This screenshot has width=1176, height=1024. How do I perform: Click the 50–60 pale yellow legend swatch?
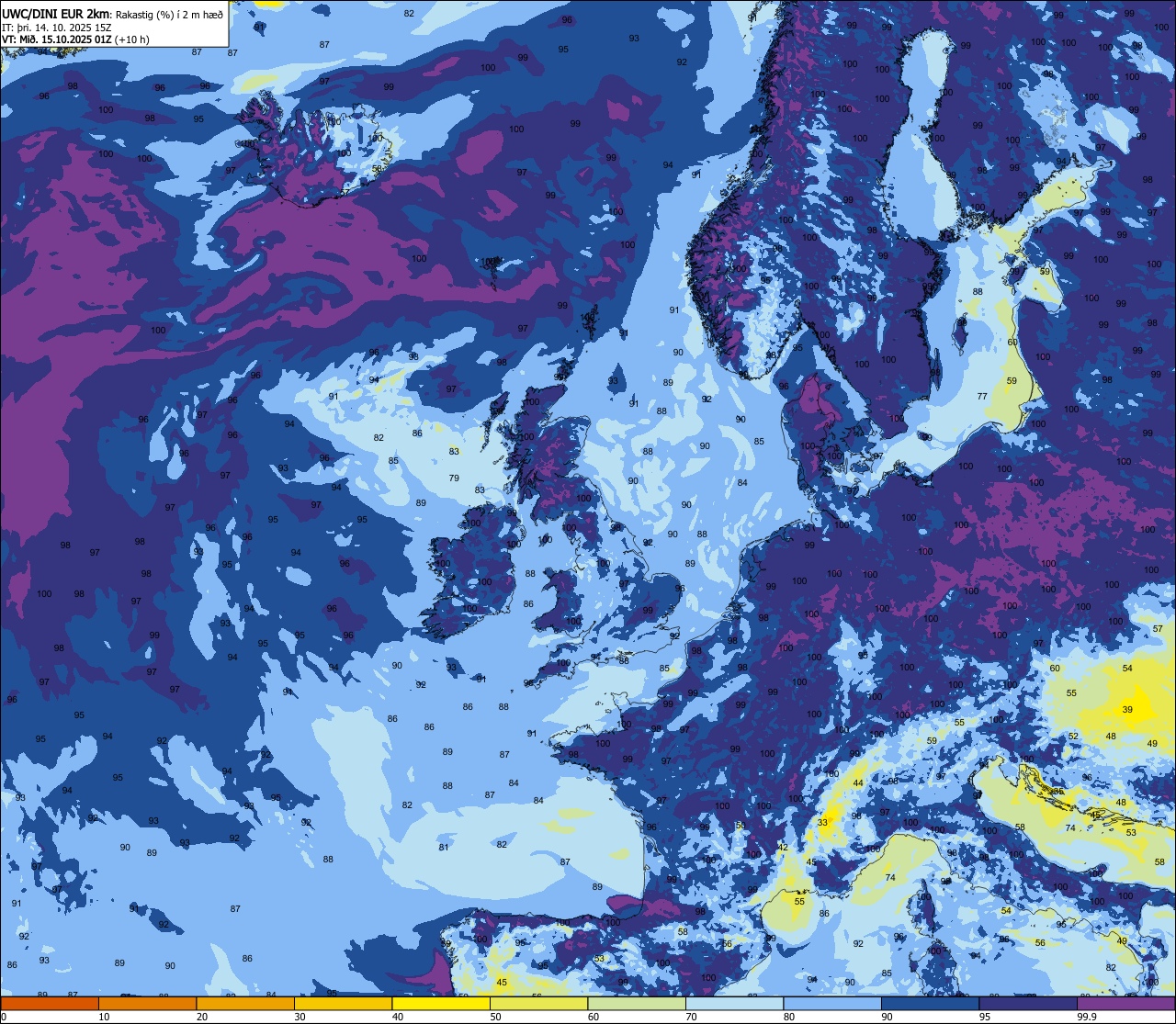[x=538, y=1004]
